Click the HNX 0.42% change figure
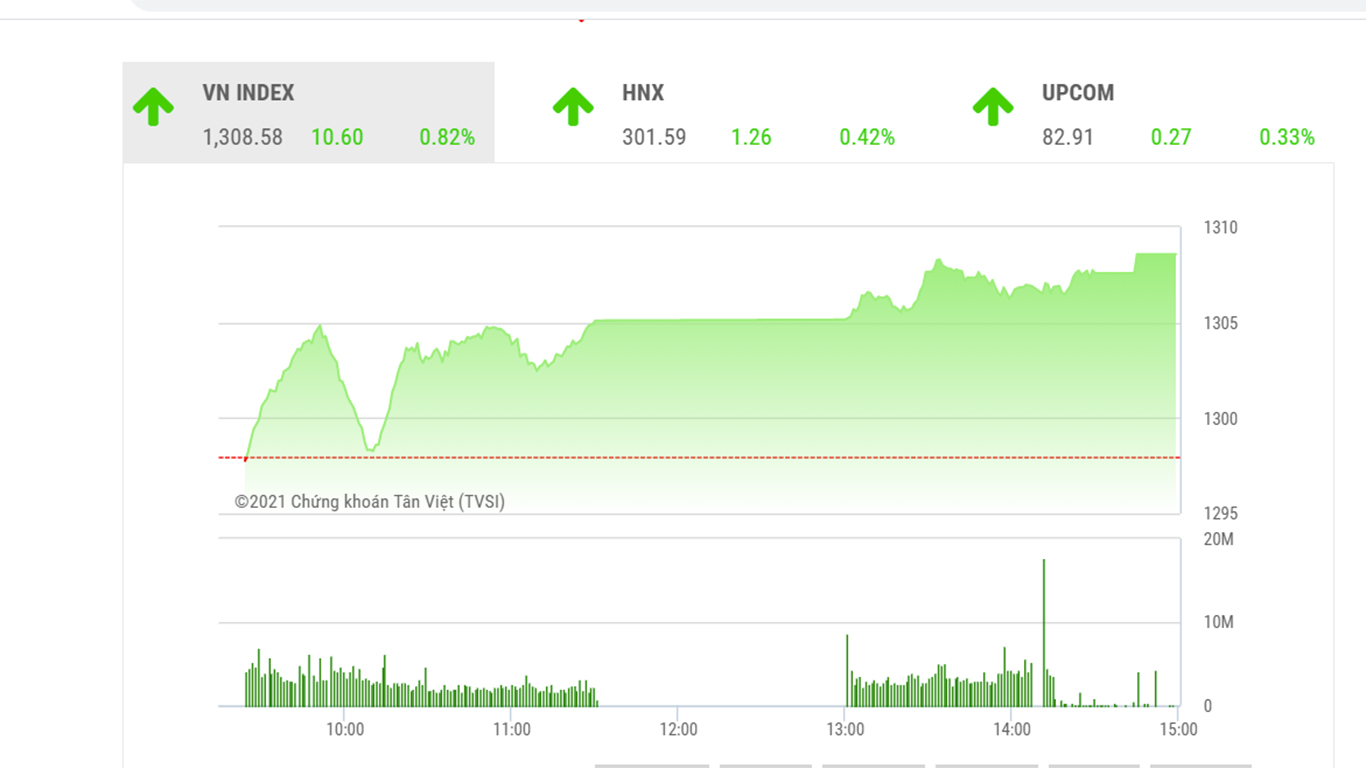Image resolution: width=1366 pixels, height=768 pixels. point(867,137)
